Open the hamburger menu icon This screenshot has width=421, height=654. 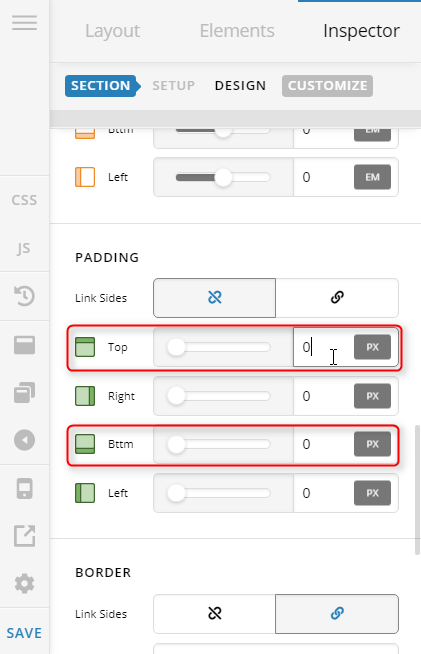24,23
